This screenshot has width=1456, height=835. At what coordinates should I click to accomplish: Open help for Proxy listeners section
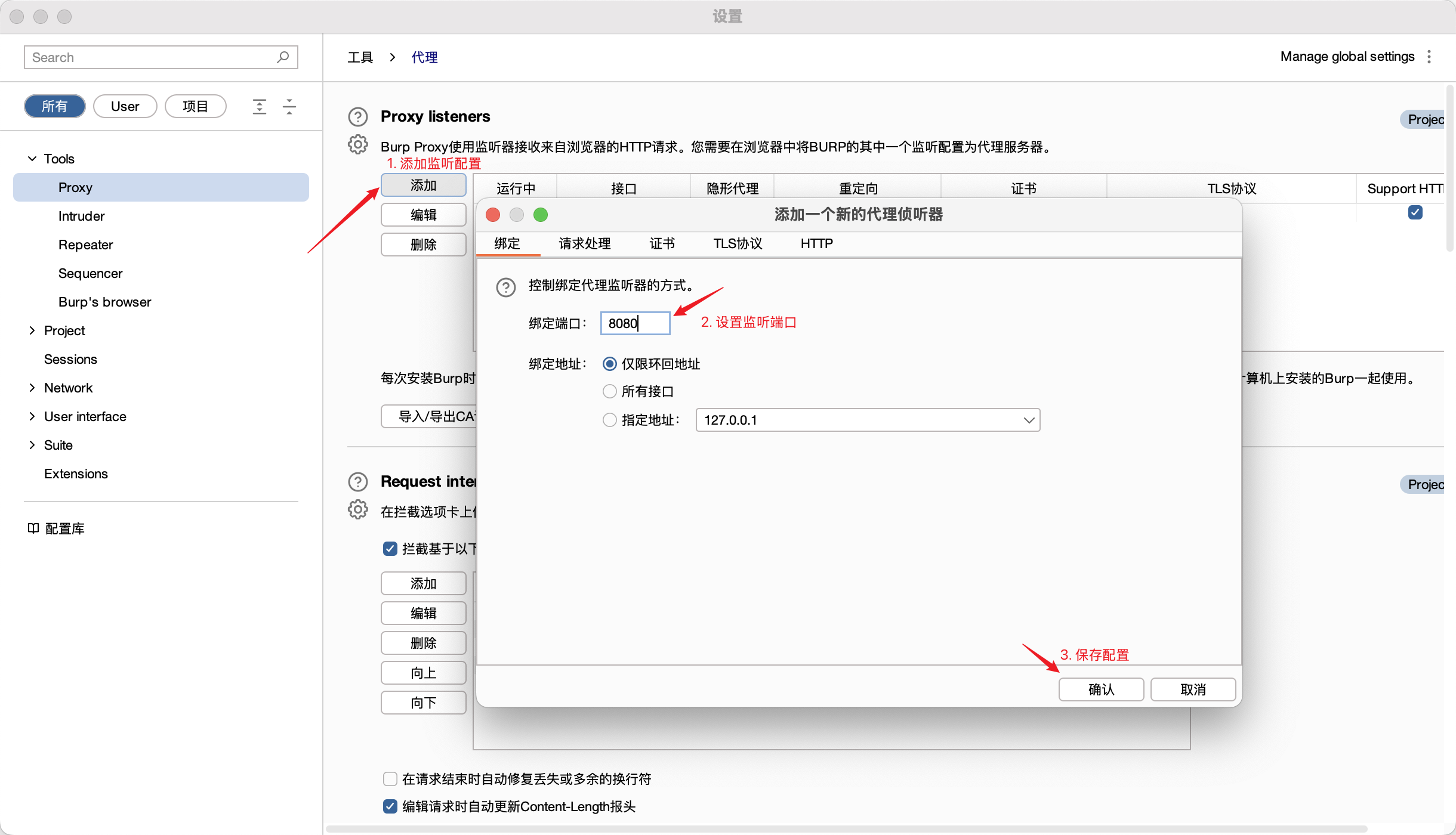357,116
